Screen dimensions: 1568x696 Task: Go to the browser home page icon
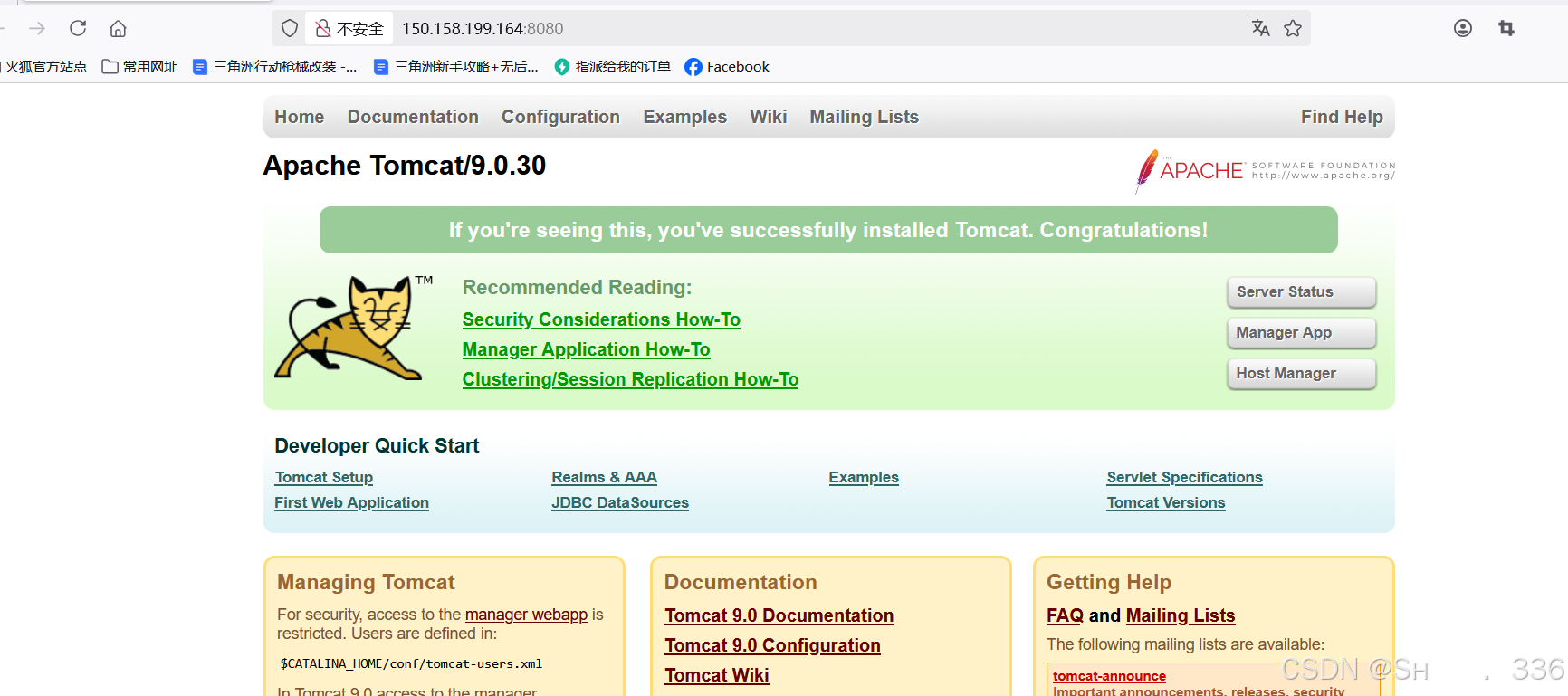click(x=118, y=29)
